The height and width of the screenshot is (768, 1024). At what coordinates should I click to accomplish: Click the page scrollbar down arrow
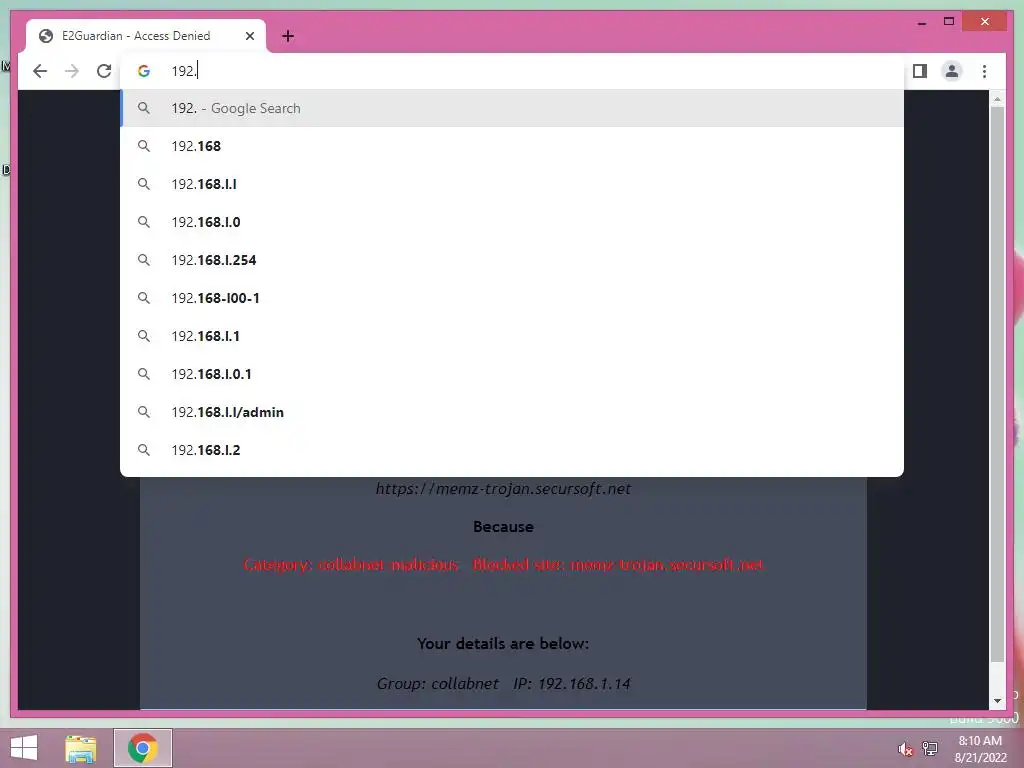997,701
